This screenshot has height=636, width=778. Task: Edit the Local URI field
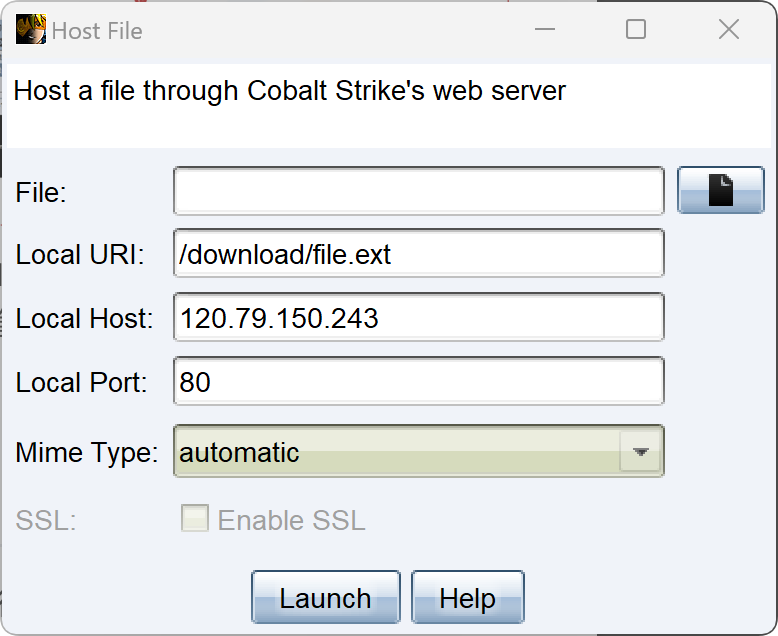coord(419,254)
